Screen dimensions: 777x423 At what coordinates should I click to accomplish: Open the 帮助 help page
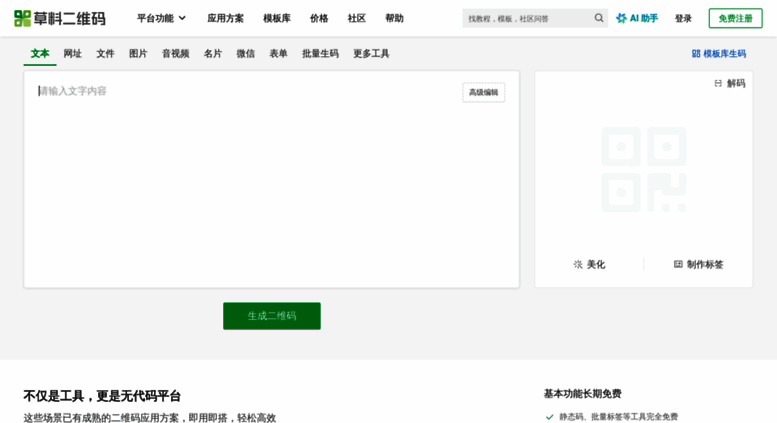click(394, 18)
